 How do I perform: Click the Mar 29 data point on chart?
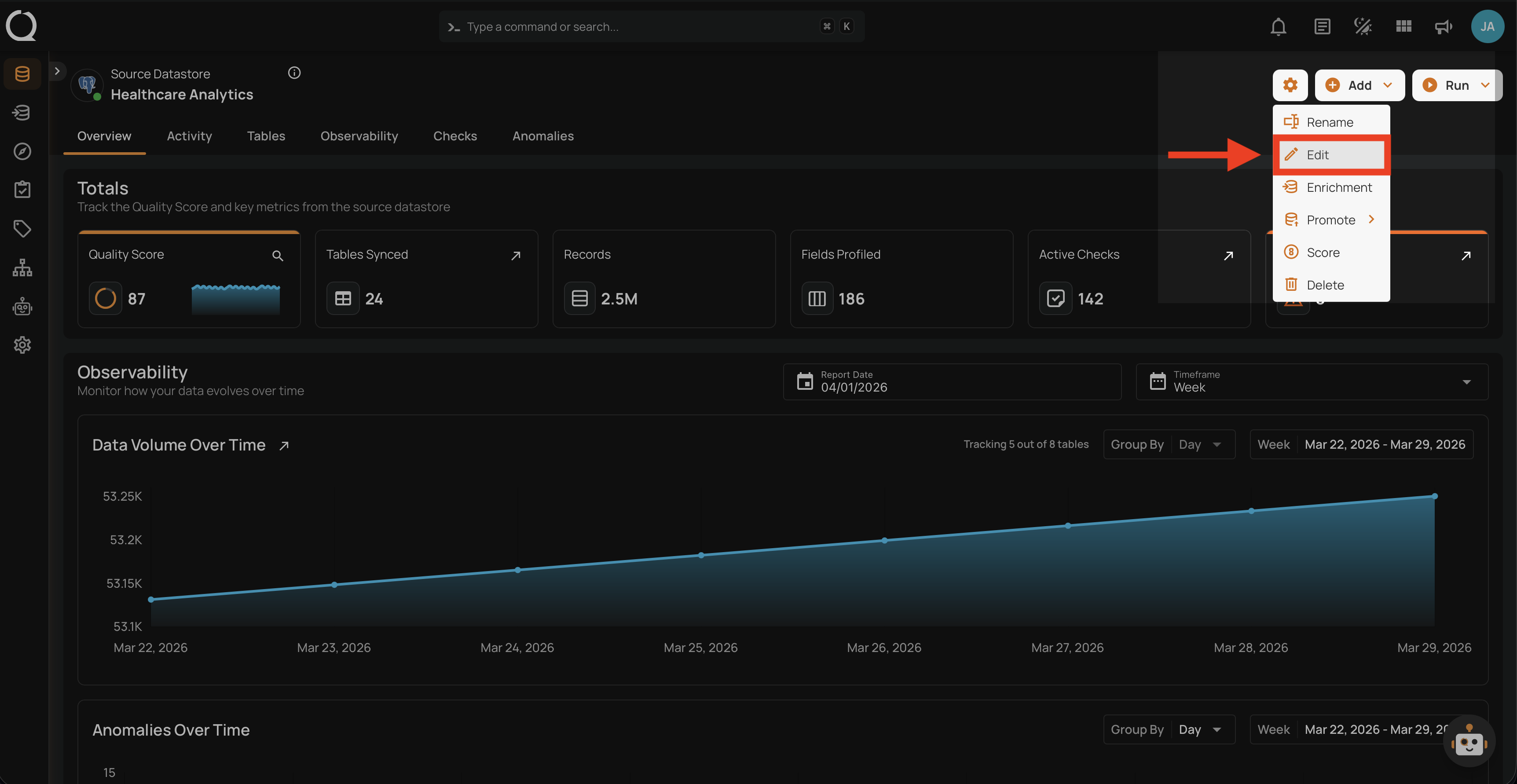1435,496
